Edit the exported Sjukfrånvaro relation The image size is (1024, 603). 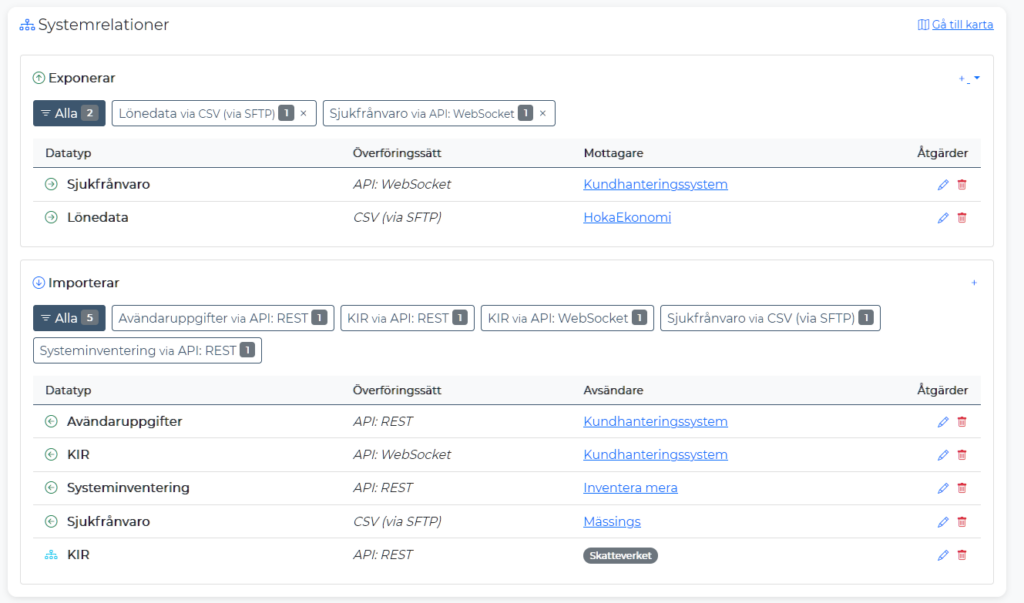click(x=943, y=185)
